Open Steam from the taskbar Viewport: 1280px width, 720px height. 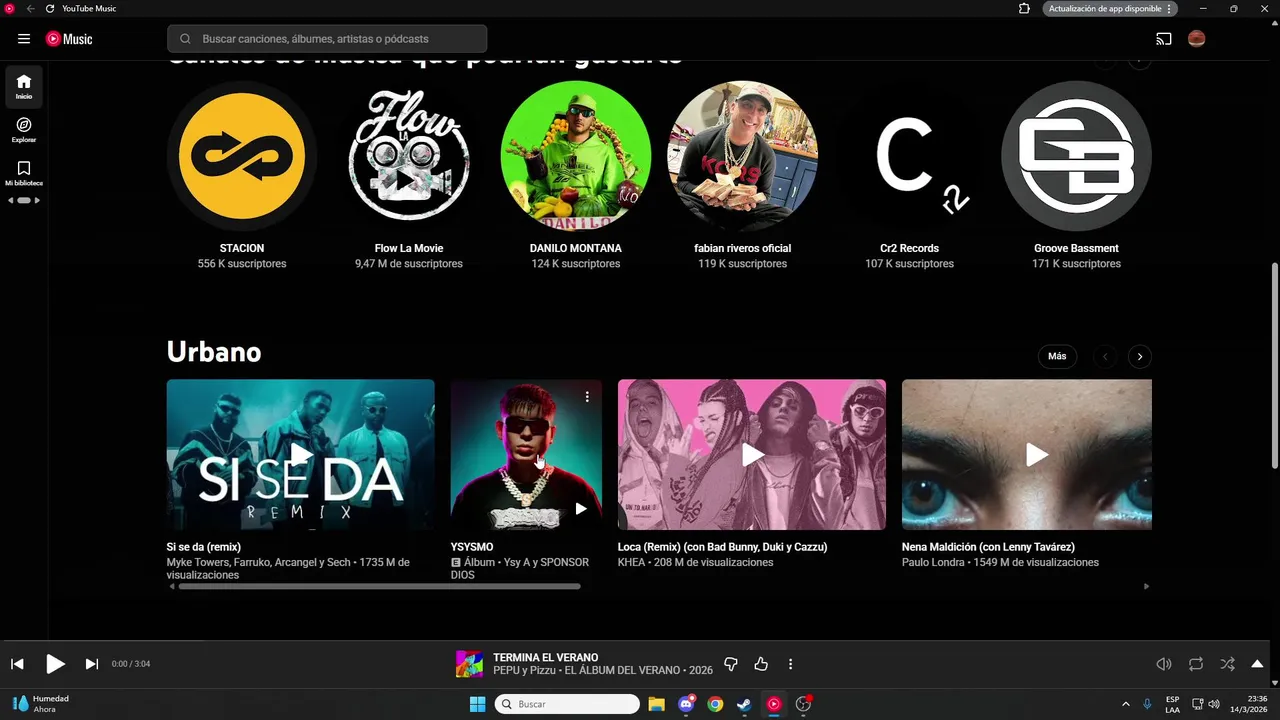coord(744,704)
